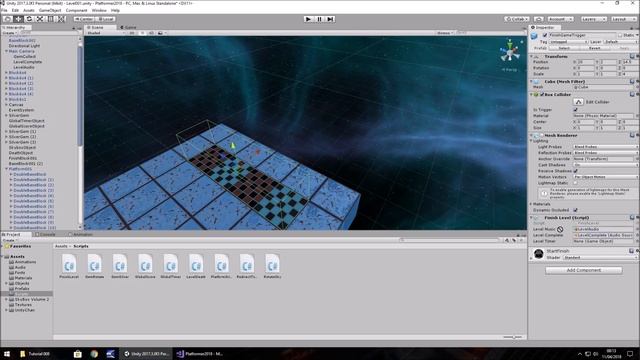
Task: Click the GameObject cube icon in Inspector
Action: 534,37
